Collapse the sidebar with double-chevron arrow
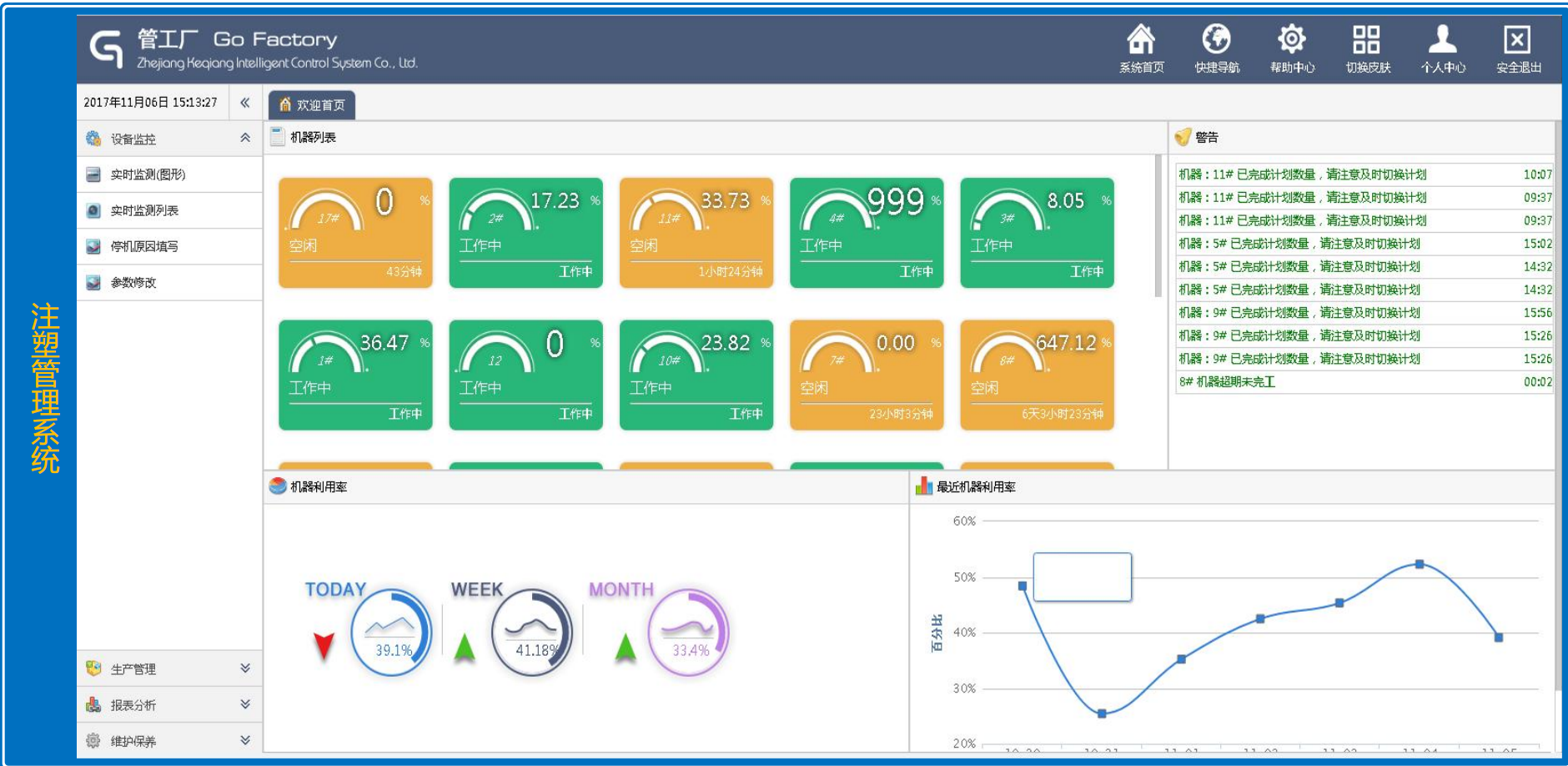The height and width of the screenshot is (766, 1568). coord(245,103)
